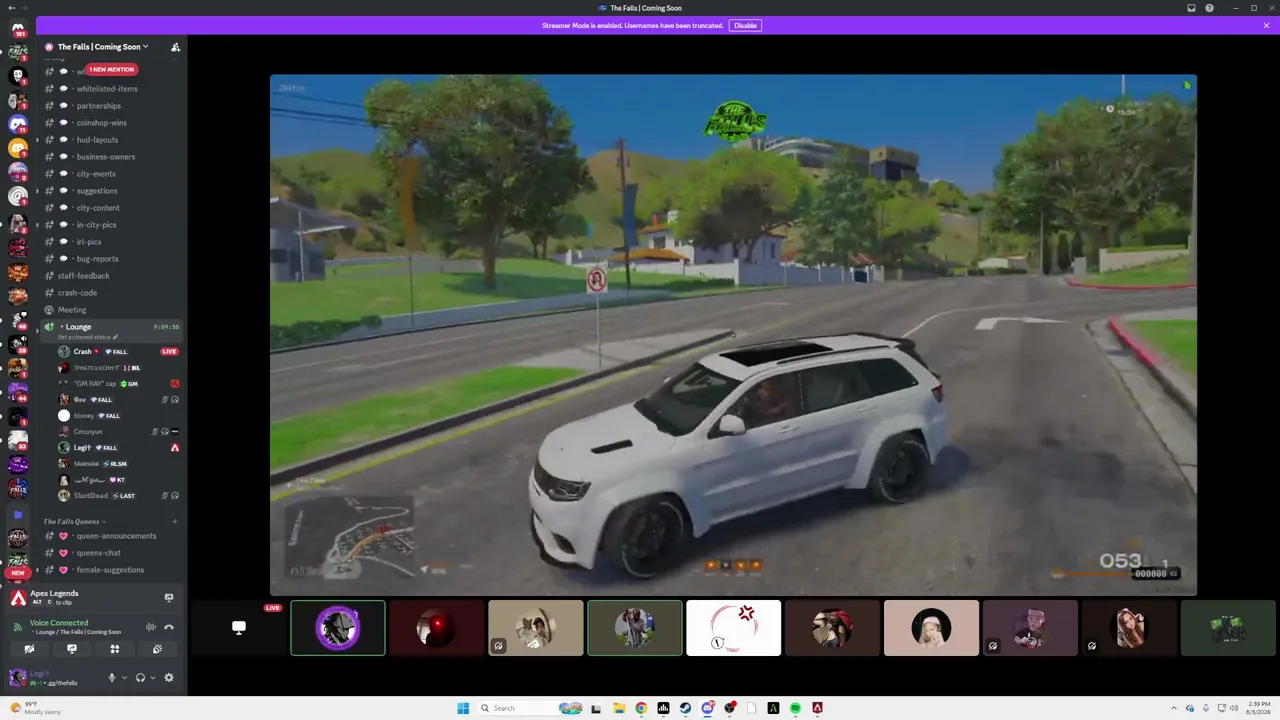Launch the activities grid icon
Screen dimensions: 1280x720
click(x=115, y=649)
